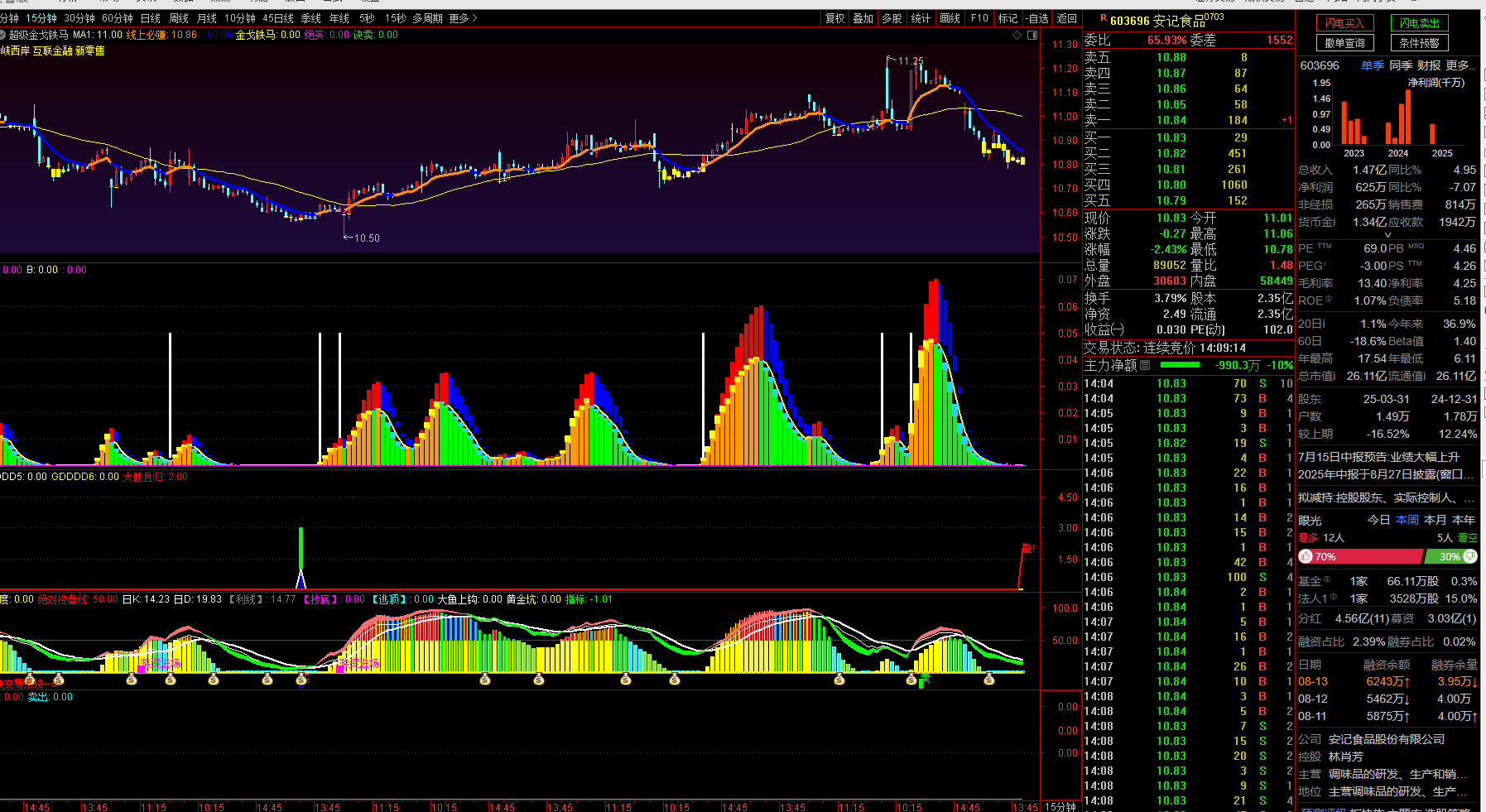
Task: Click the info icon next to ROE
Action: click(1329, 300)
